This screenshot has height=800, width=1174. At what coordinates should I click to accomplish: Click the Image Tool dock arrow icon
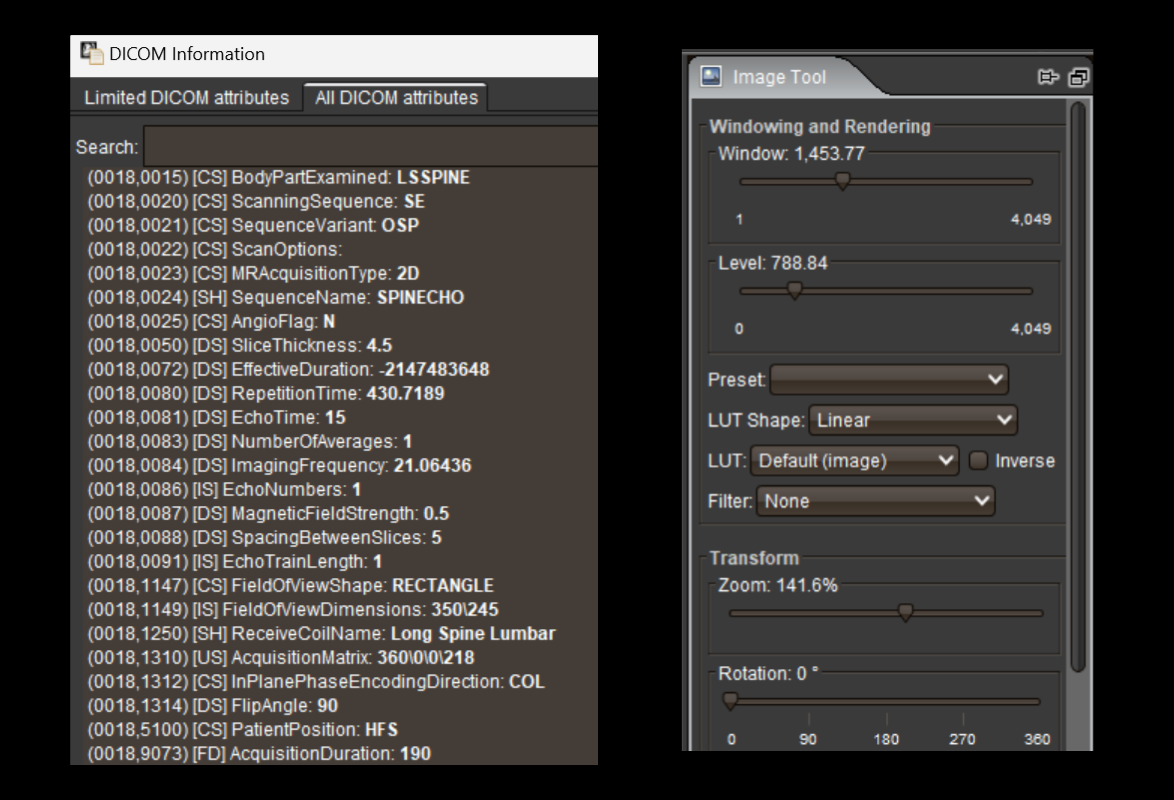[x=1048, y=77]
